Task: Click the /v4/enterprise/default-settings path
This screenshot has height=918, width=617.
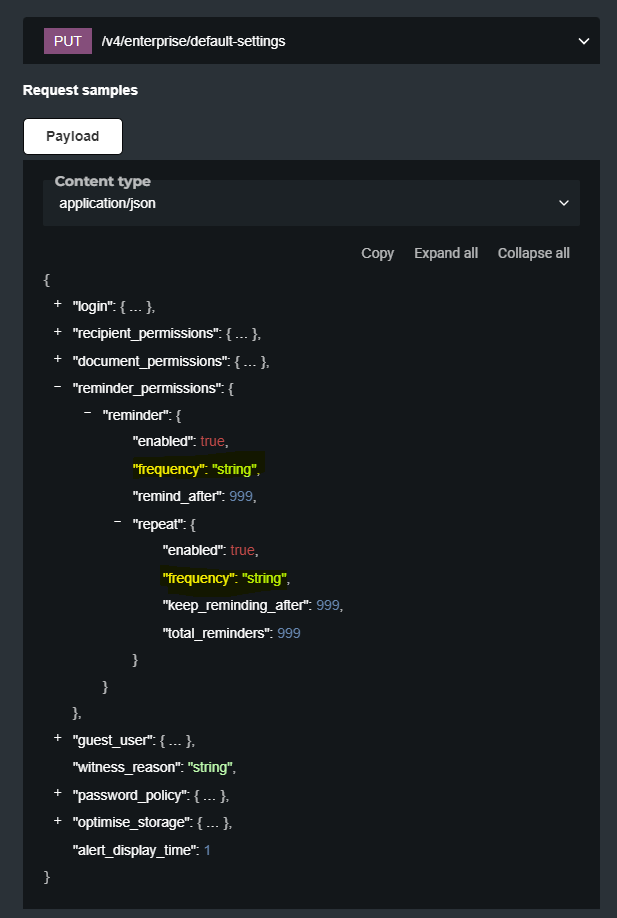Action: tap(193, 41)
